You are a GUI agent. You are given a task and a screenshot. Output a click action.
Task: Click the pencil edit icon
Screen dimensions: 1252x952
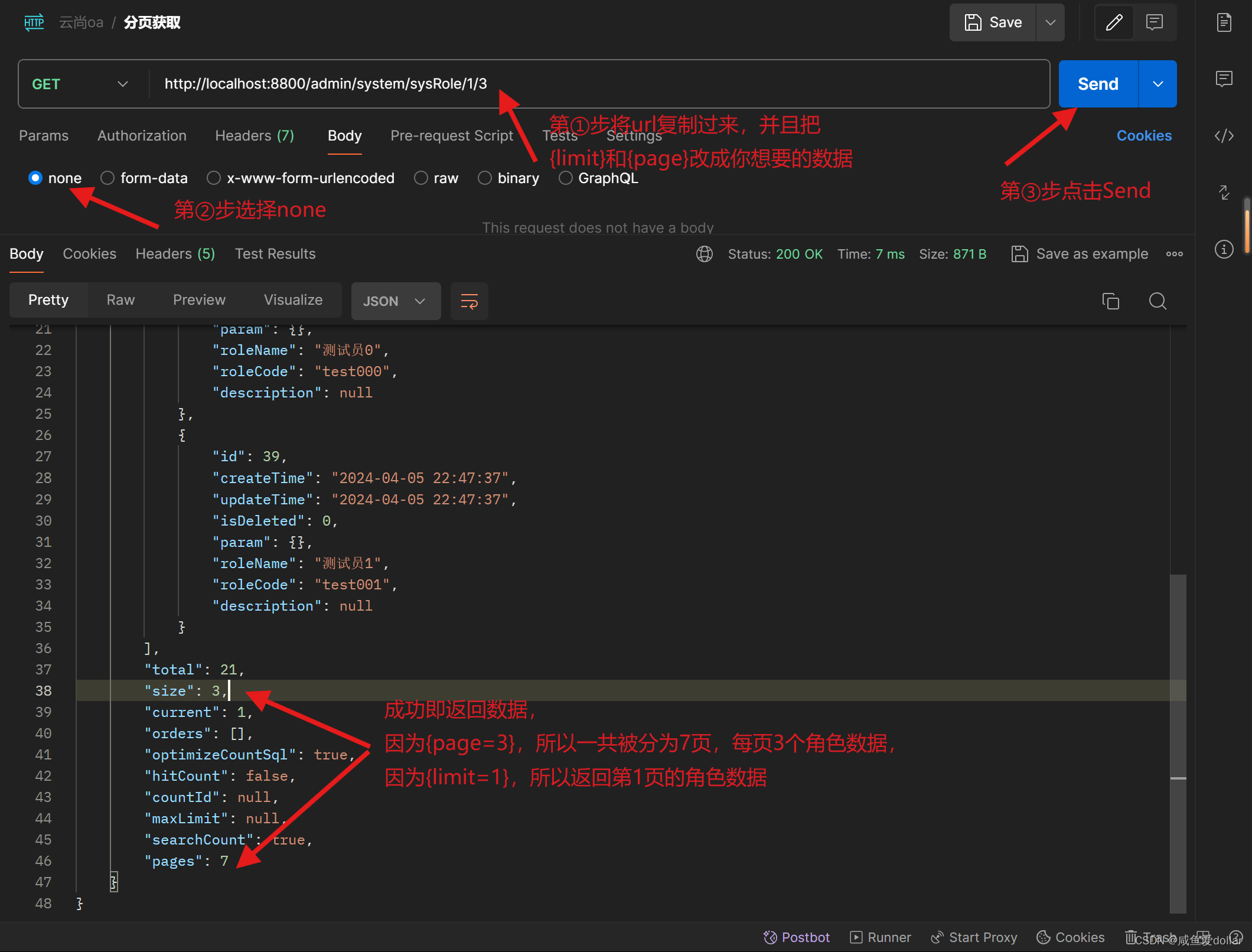click(1114, 22)
